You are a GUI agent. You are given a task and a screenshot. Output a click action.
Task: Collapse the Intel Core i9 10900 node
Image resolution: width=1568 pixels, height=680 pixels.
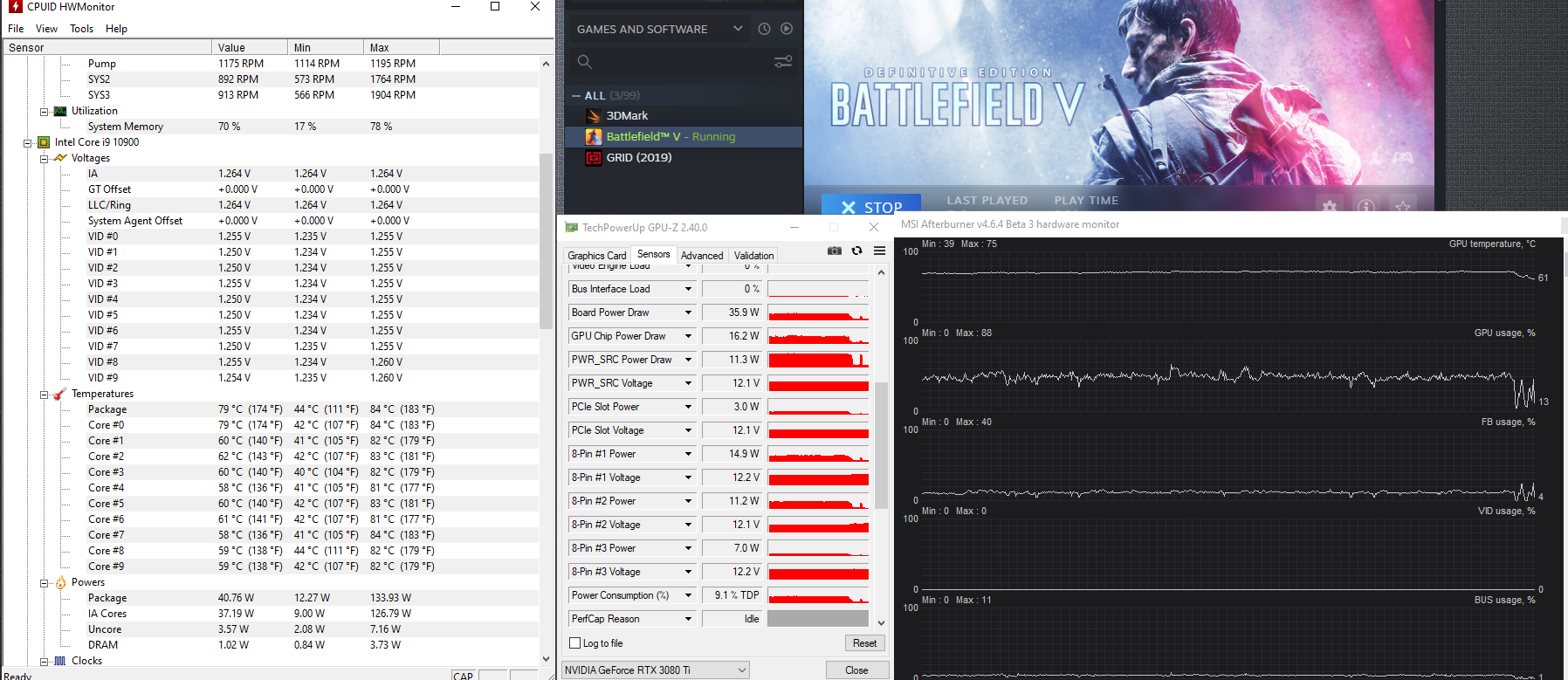tap(27, 143)
